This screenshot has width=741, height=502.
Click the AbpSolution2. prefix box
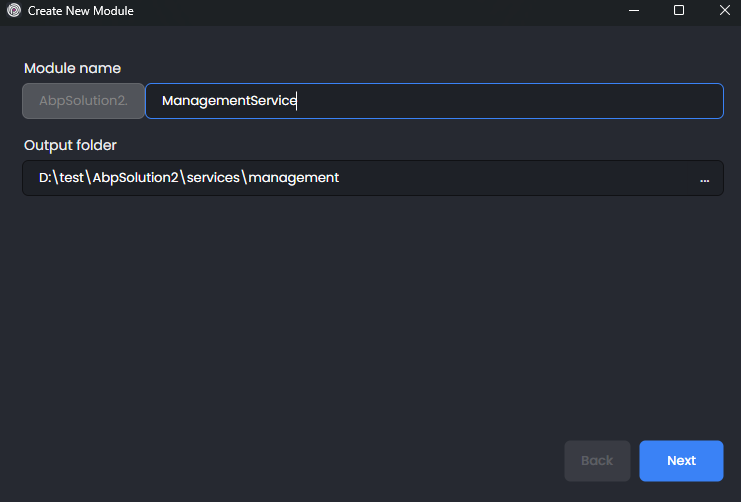tap(84, 101)
